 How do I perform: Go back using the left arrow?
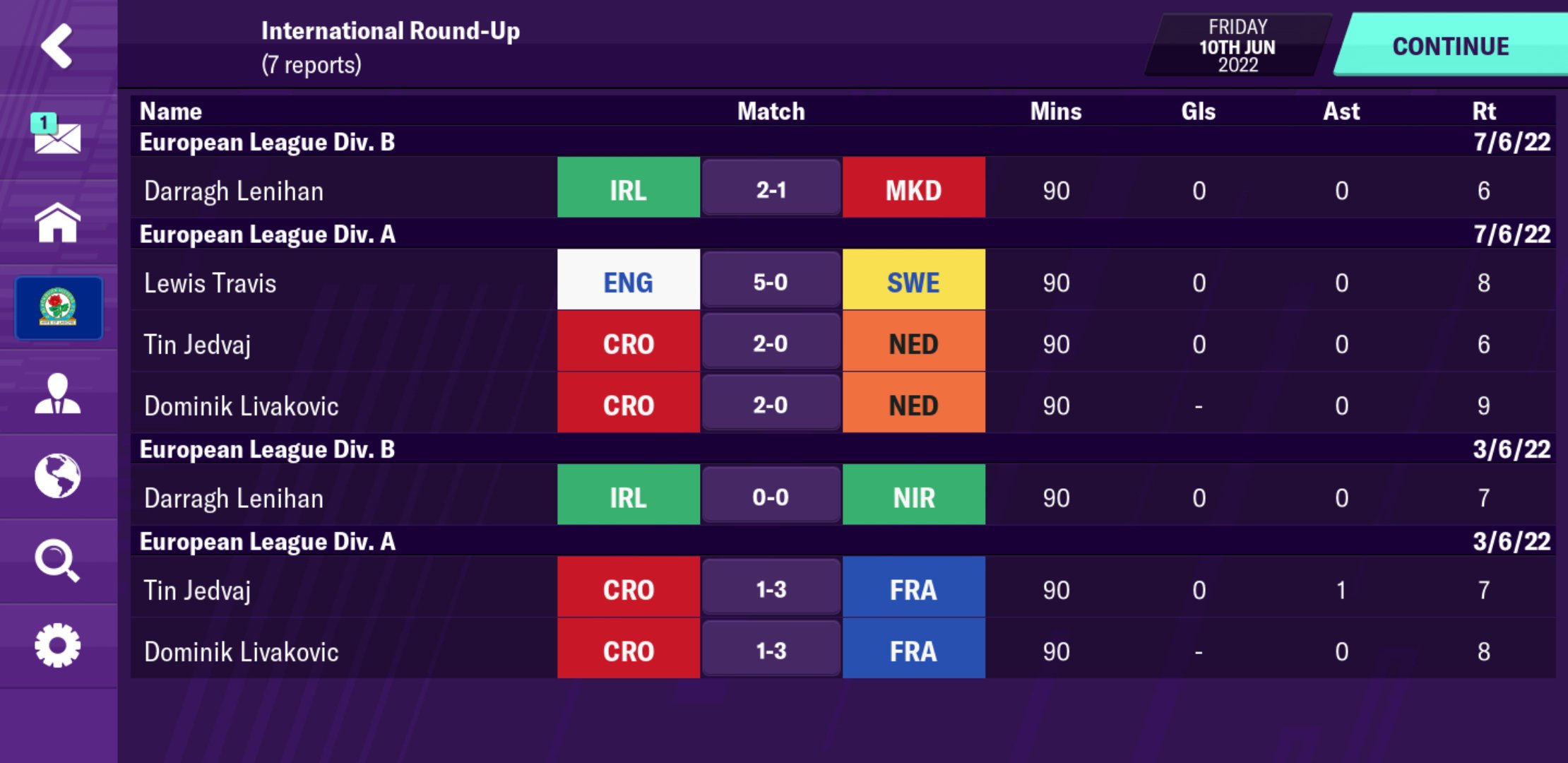coord(57,46)
